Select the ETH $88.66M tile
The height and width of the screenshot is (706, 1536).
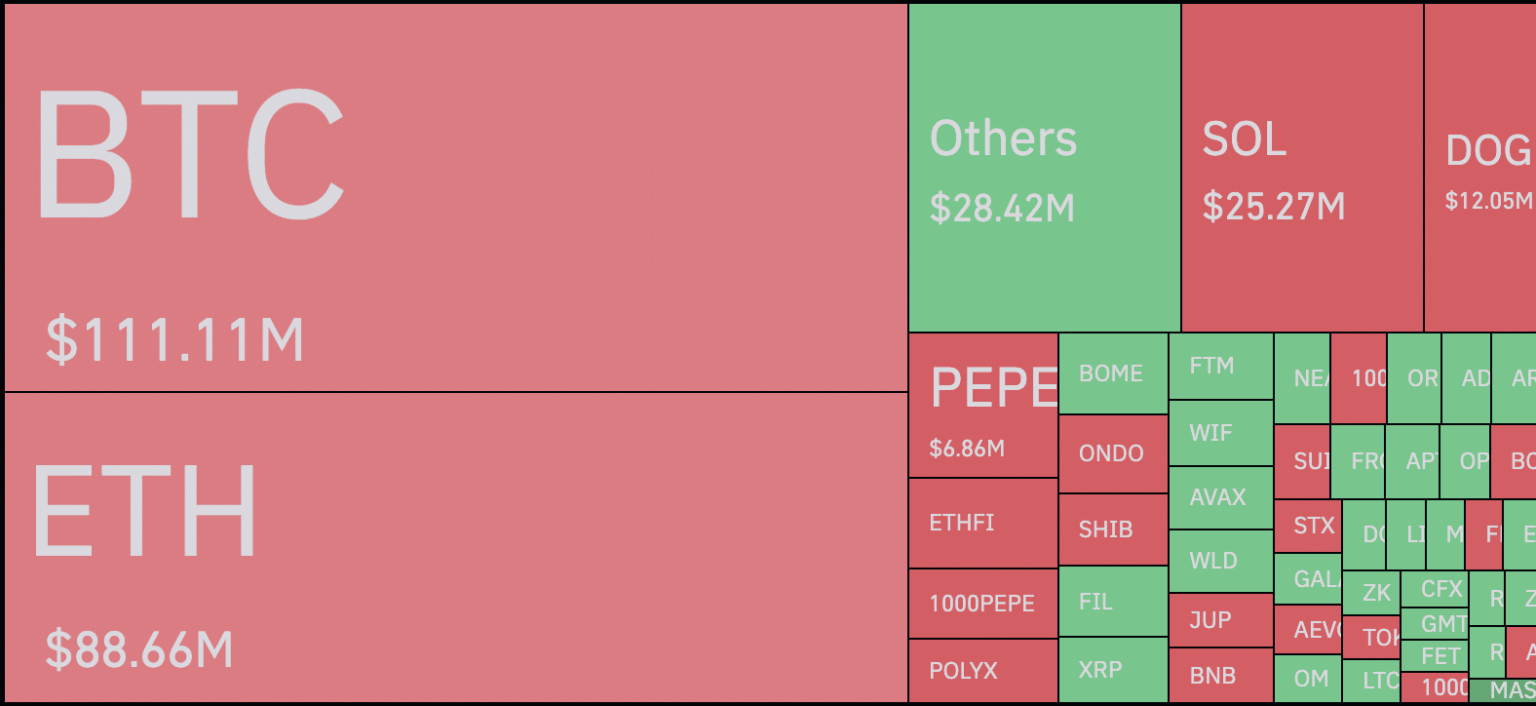pos(455,547)
